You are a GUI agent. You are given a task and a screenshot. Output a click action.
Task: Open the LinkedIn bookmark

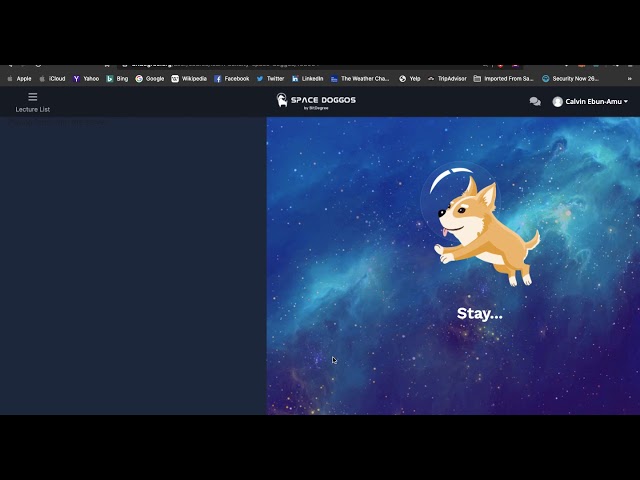point(307,79)
